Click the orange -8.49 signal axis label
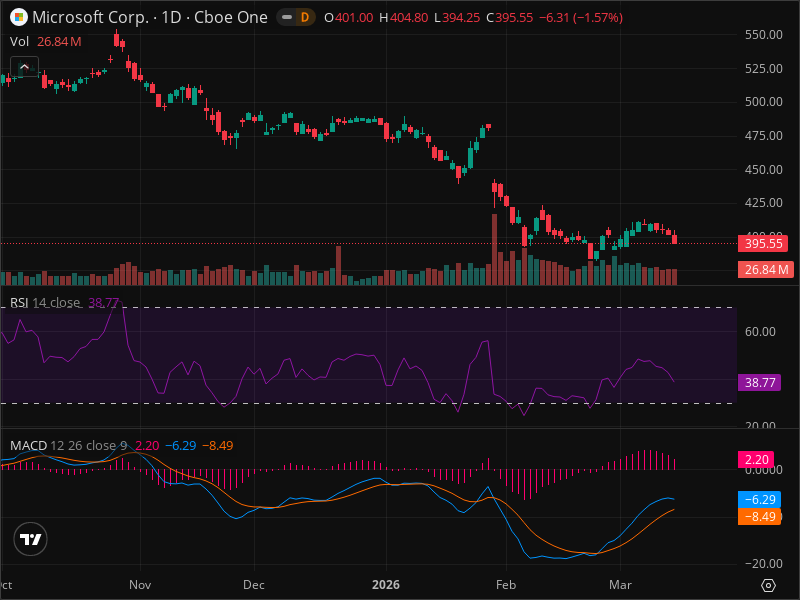This screenshot has width=800, height=600. coord(760,516)
